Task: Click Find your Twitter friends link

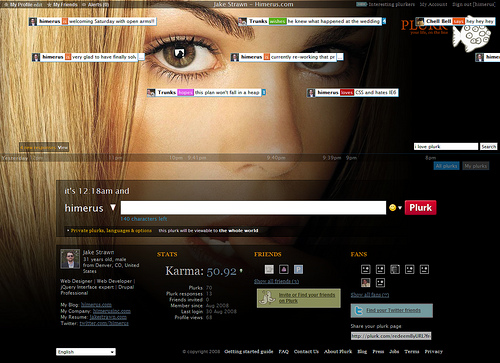Action: [393, 310]
